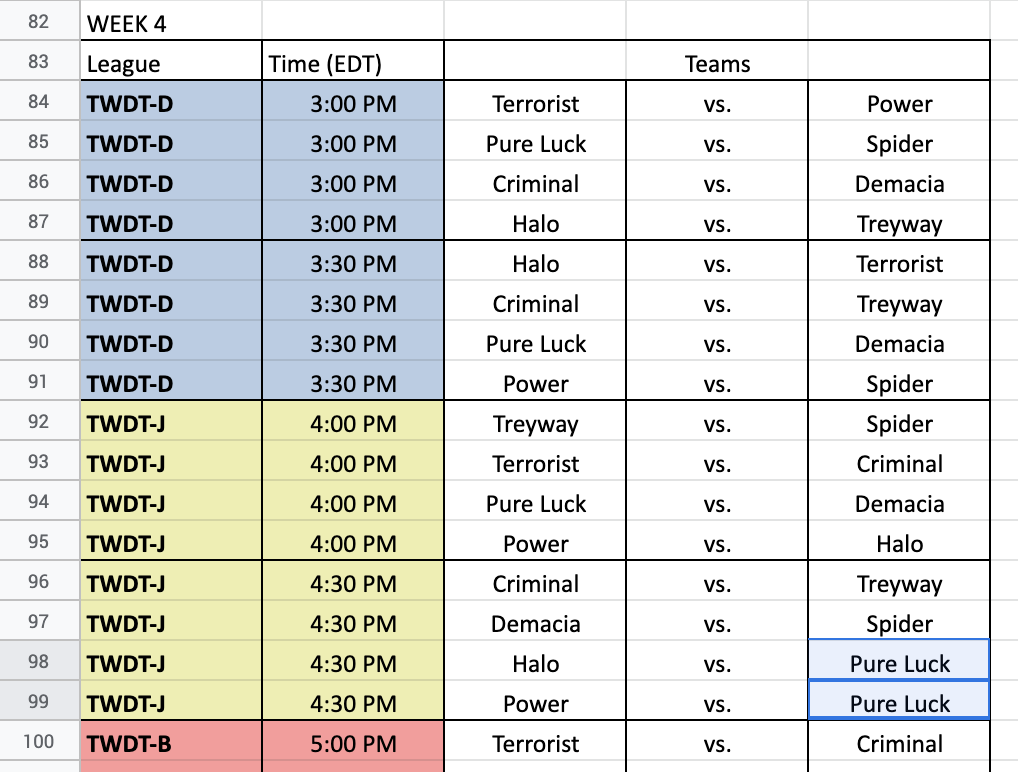Click Terrorist cell in row 84
Image resolution: width=1018 pixels, height=772 pixels.
coord(535,101)
